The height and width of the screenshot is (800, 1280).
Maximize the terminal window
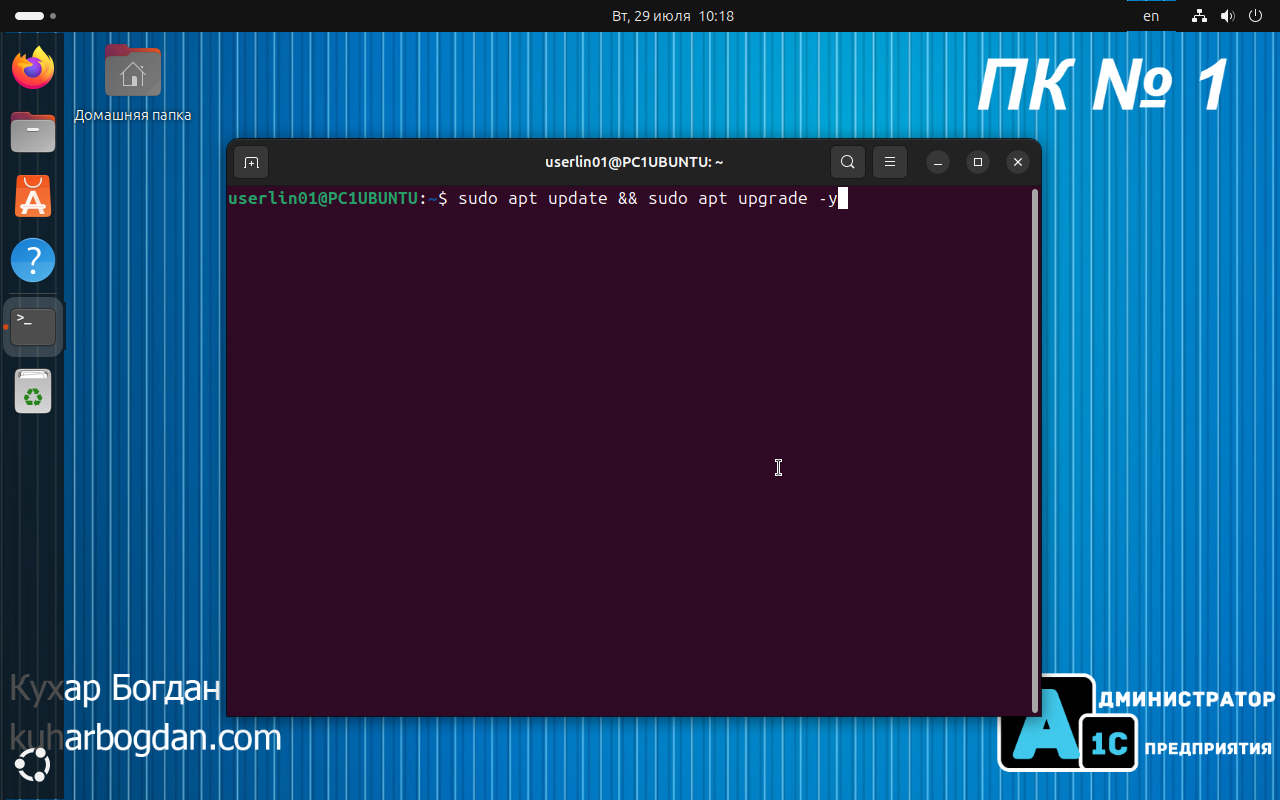point(977,162)
